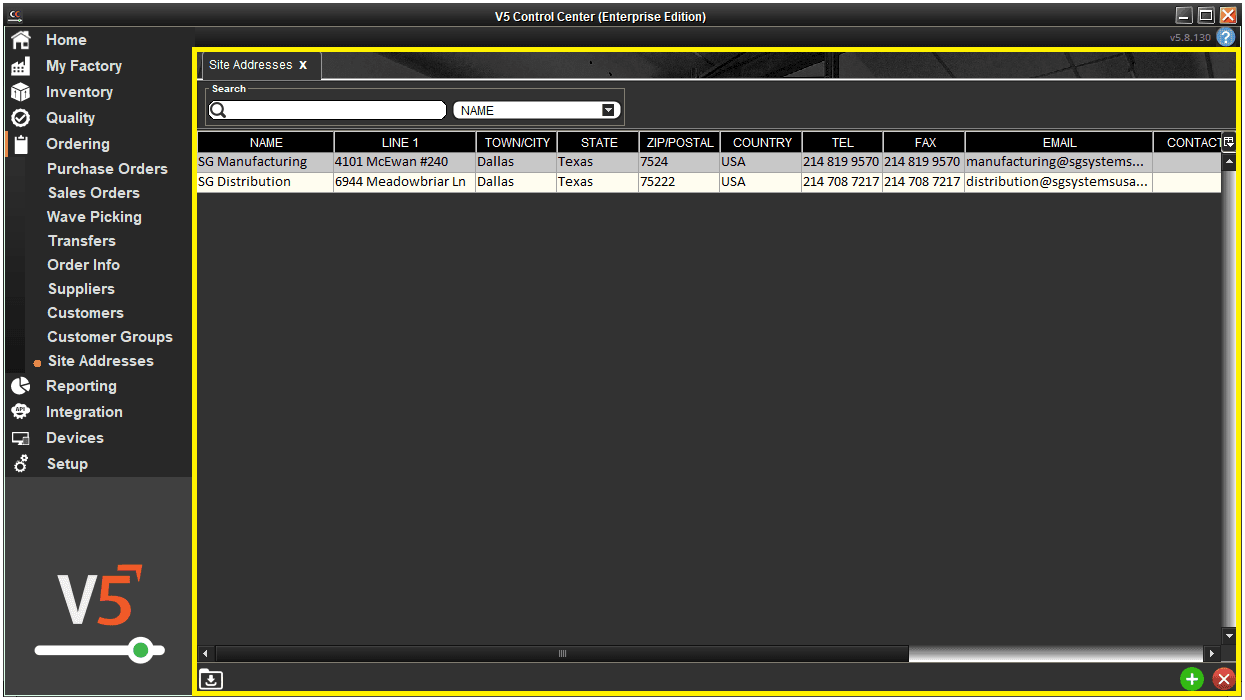
Task: Click the Inventory box icon
Action: [x=20, y=92]
